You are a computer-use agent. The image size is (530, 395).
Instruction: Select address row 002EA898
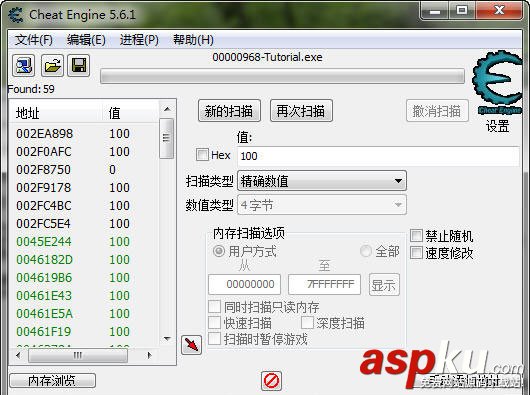pos(85,133)
